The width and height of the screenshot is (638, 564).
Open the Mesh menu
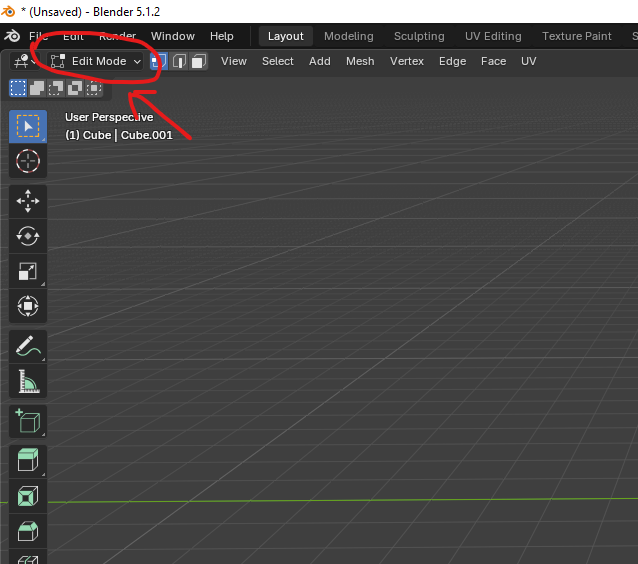[x=360, y=61]
